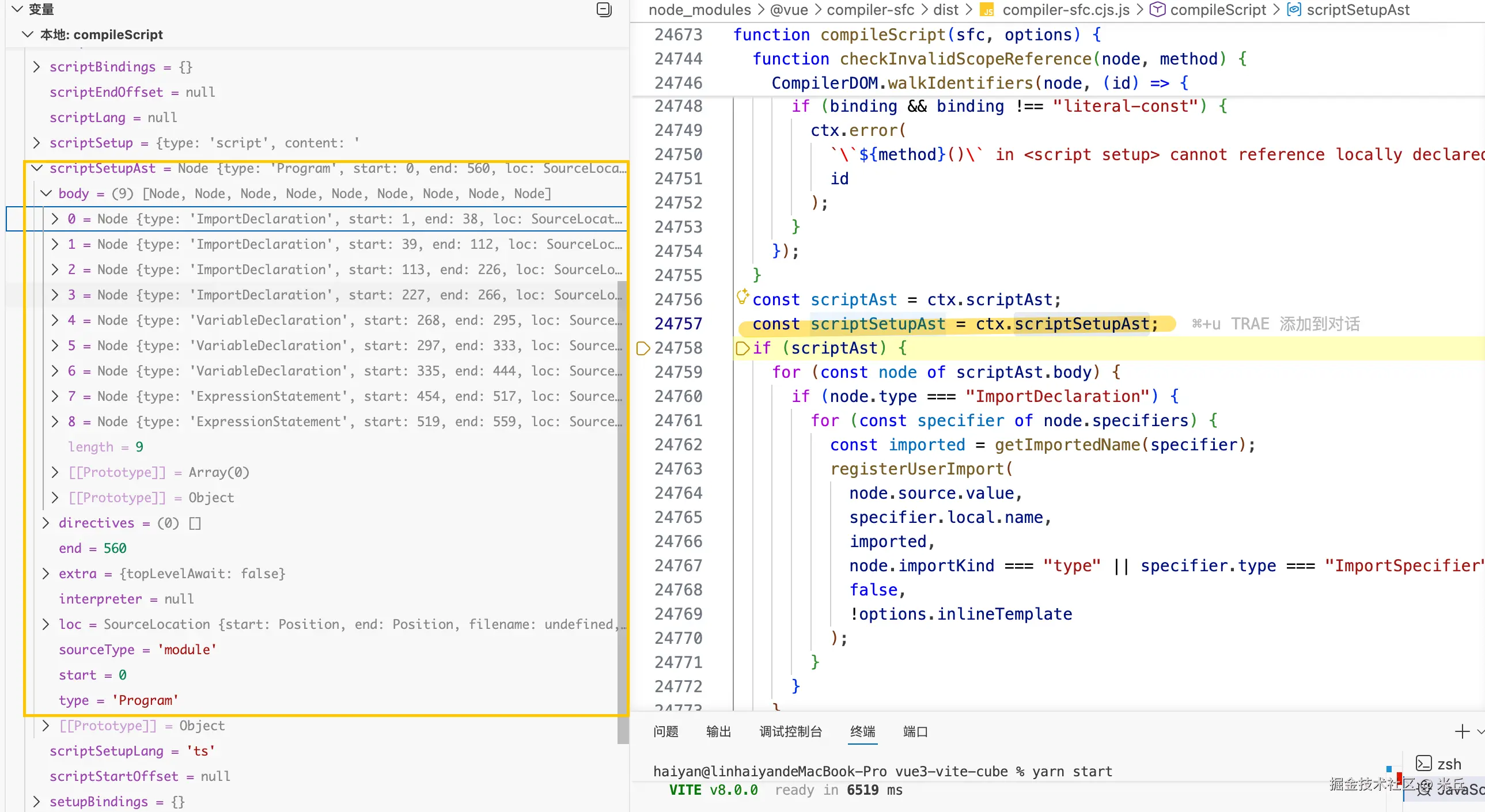This screenshot has width=1485, height=812.
Task: Click the 输出 tab
Action: pos(718,731)
